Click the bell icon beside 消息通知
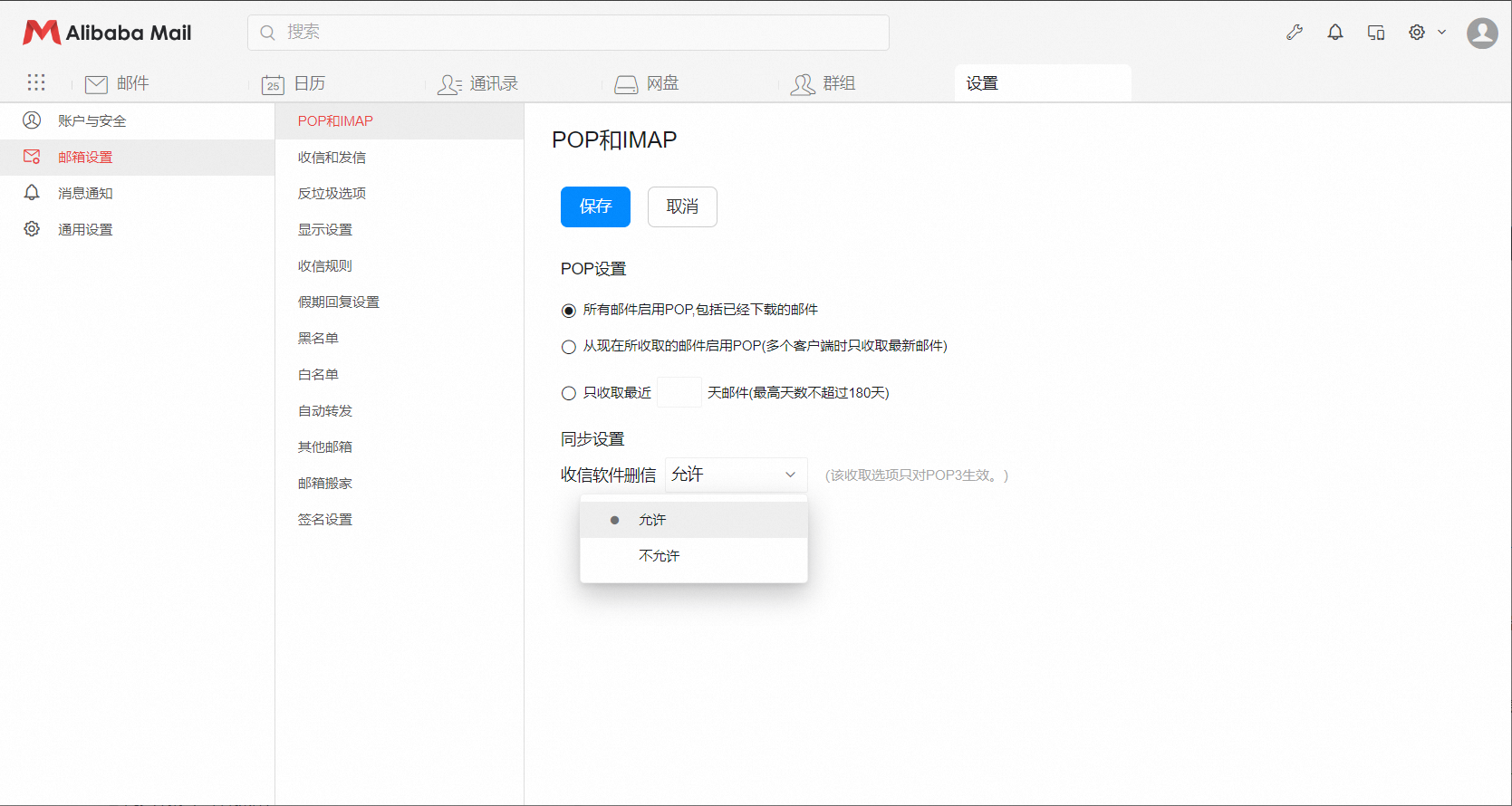This screenshot has height=806, width=1512. 32,193
